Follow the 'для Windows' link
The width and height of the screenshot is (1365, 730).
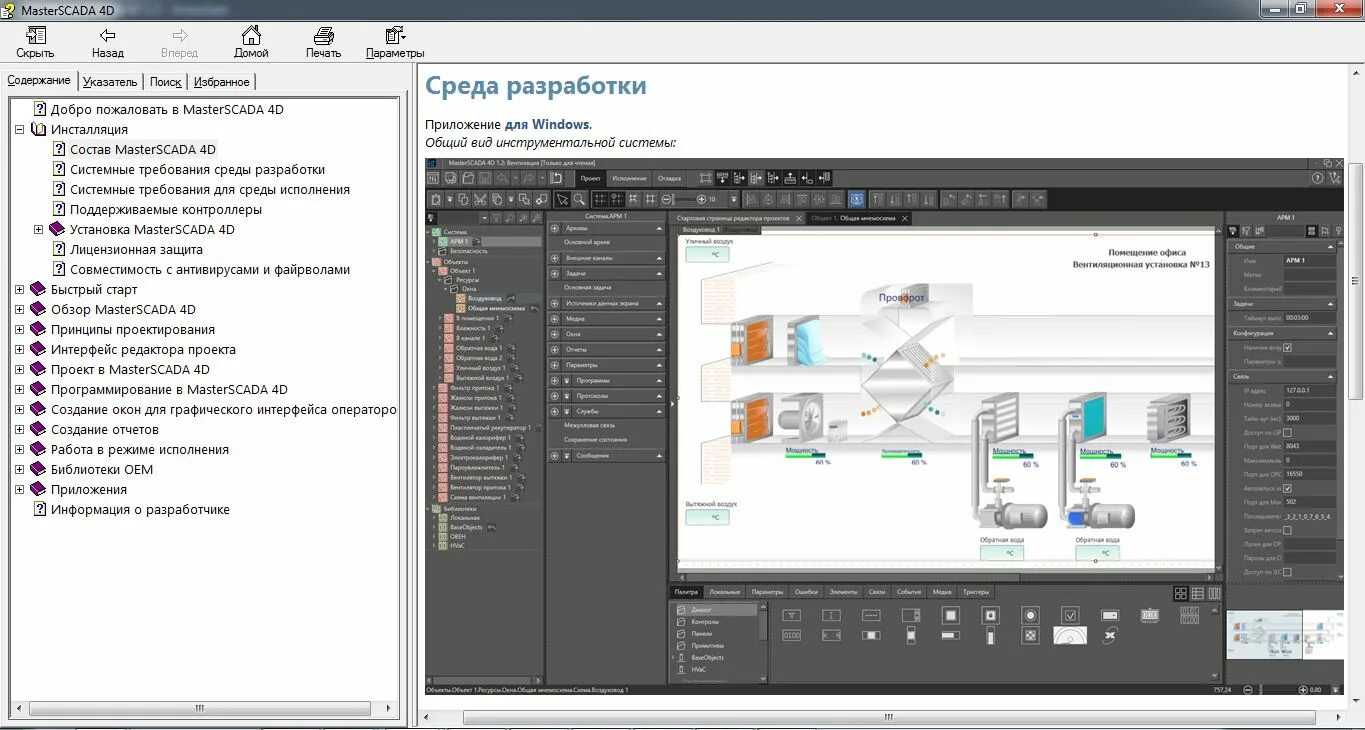[x=547, y=124]
